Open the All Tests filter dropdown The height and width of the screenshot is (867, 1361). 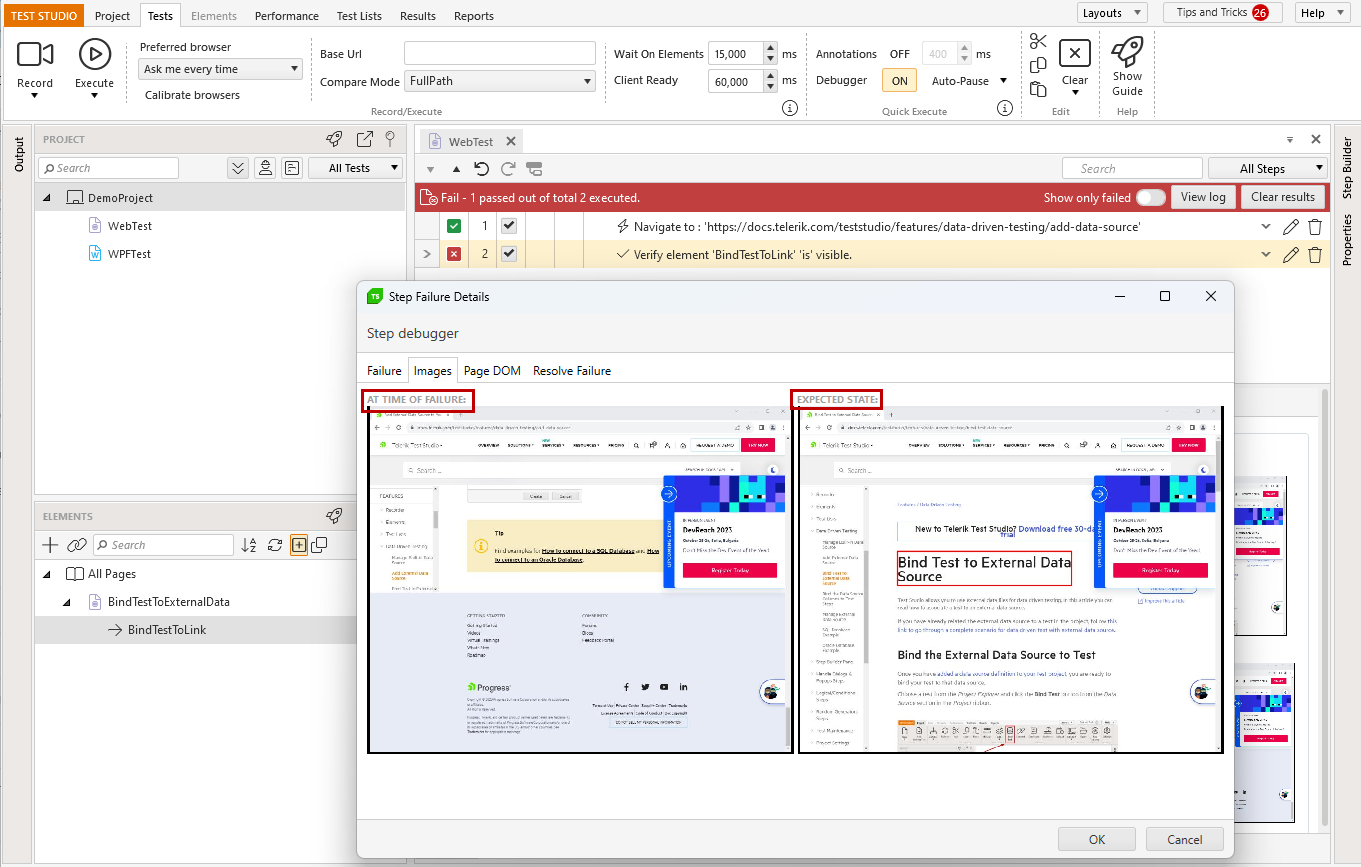[355, 168]
